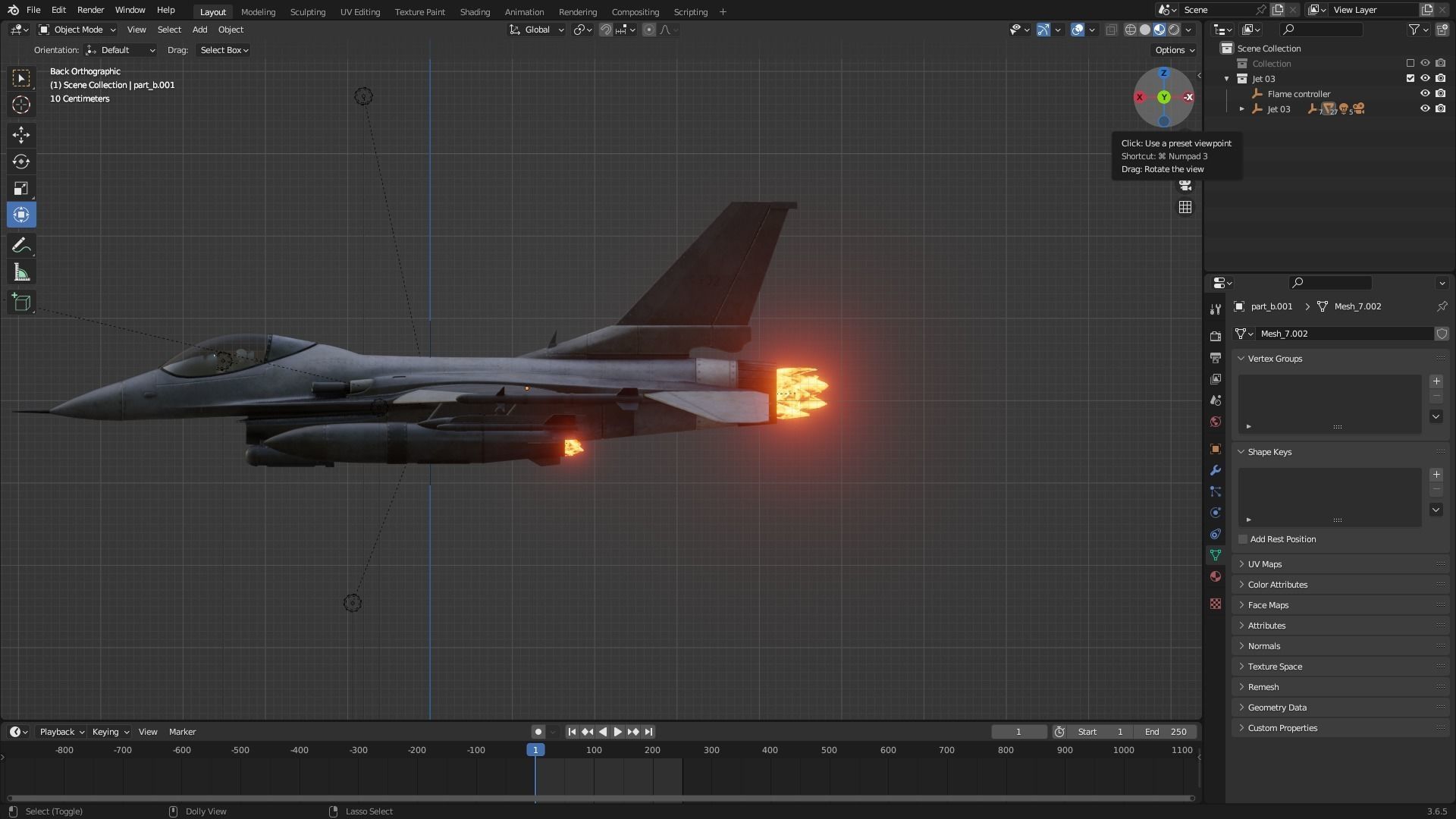Select the Measure tool

(21, 272)
